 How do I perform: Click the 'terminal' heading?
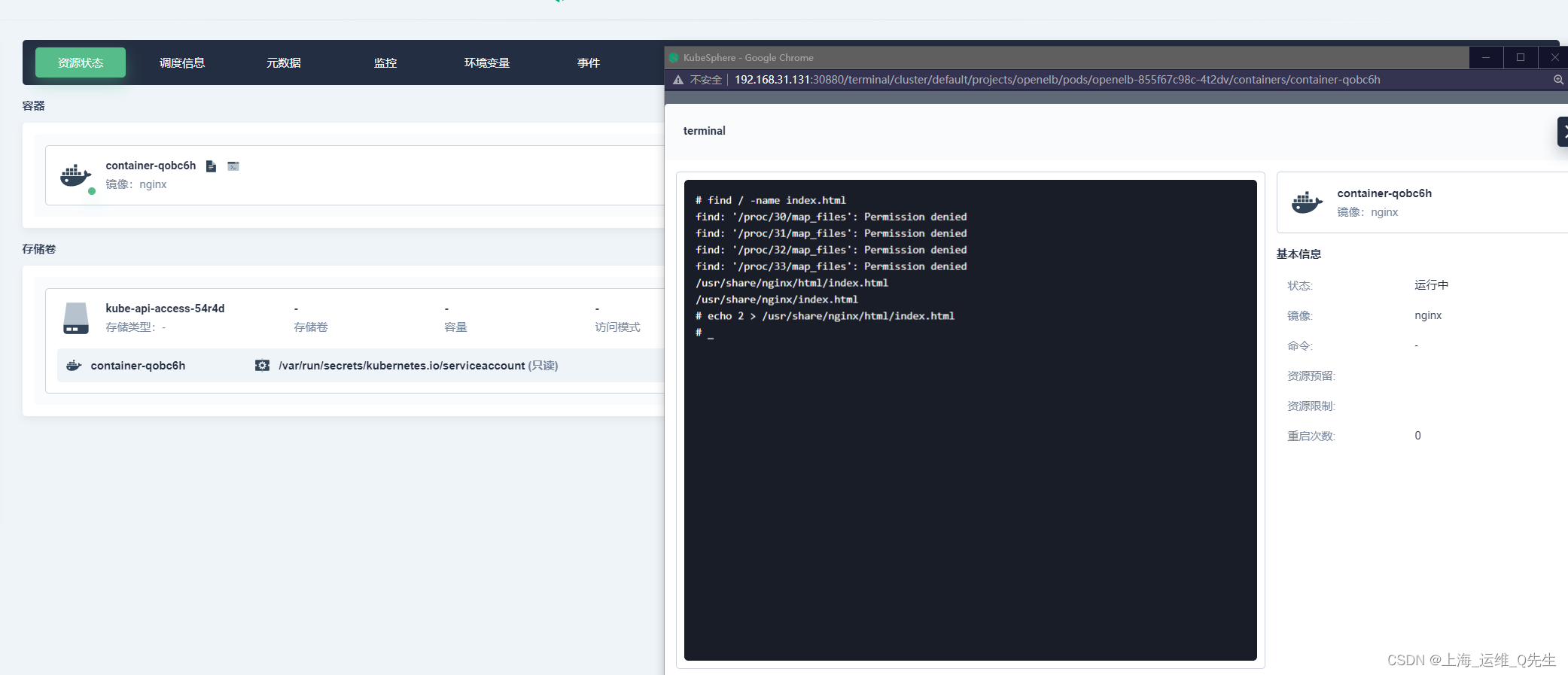[705, 131]
